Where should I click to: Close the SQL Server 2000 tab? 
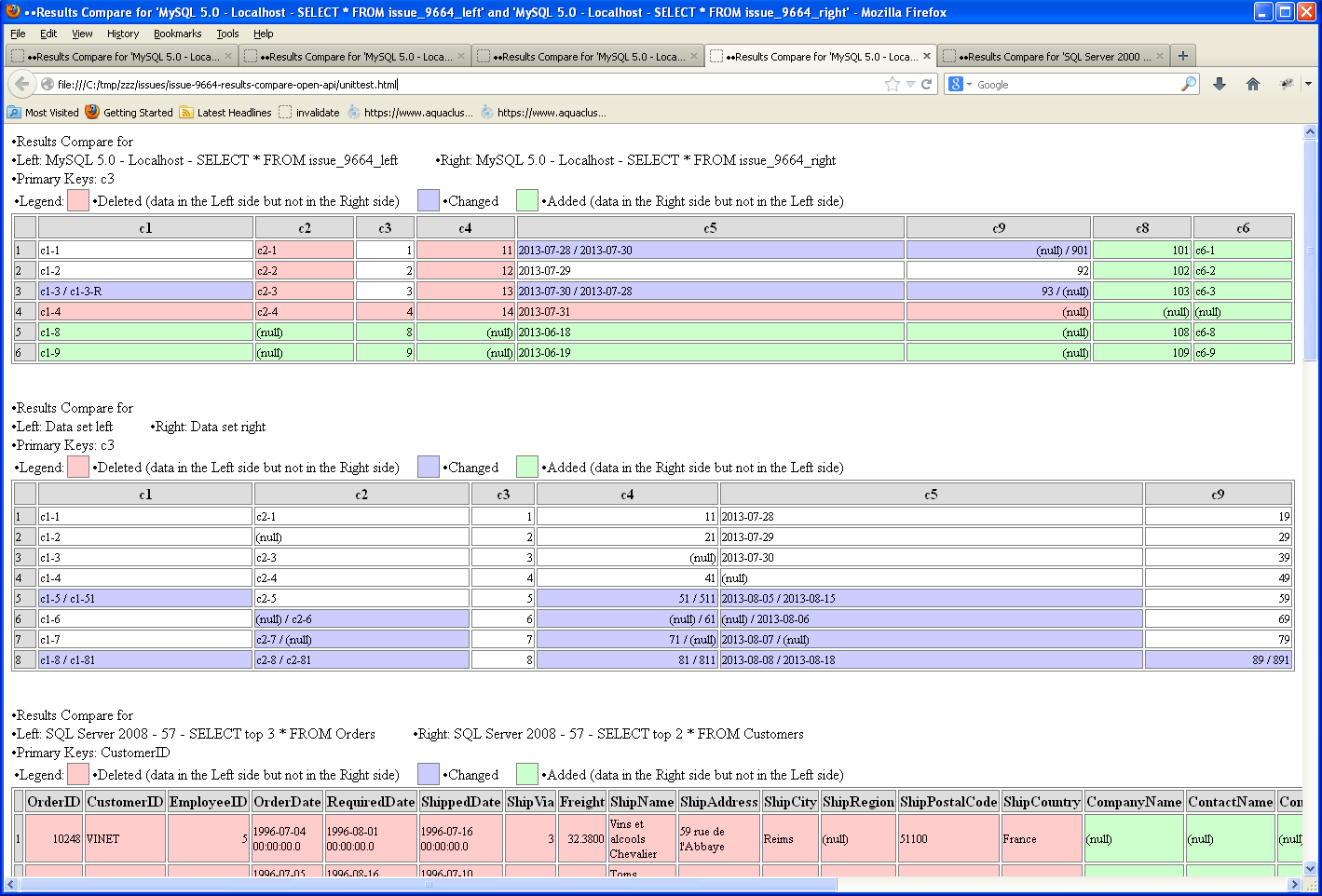coord(1160,56)
